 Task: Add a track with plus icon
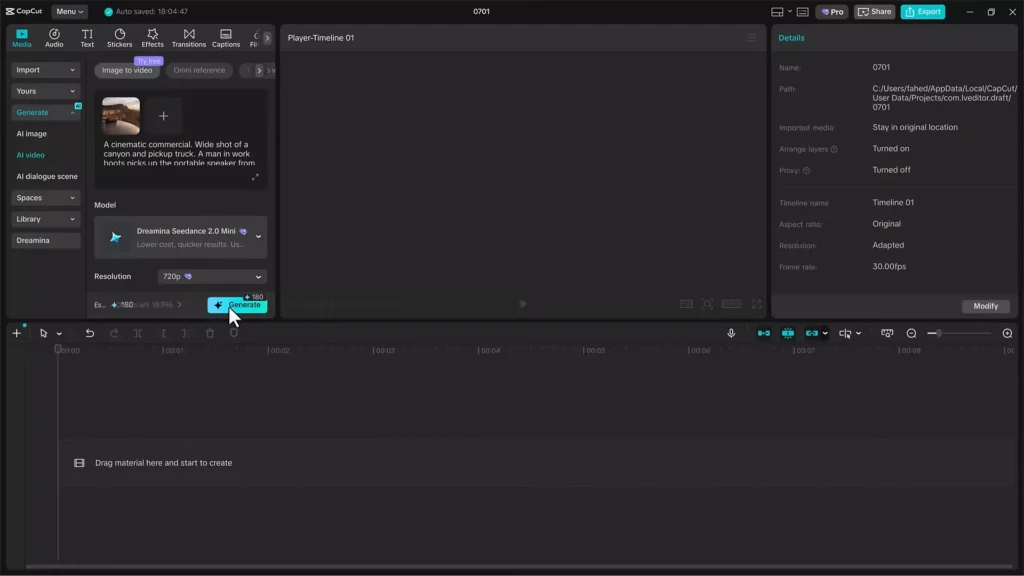point(17,334)
